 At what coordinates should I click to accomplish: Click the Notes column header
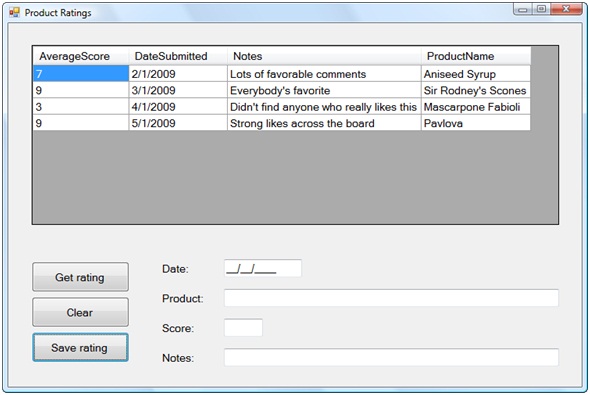[324, 56]
